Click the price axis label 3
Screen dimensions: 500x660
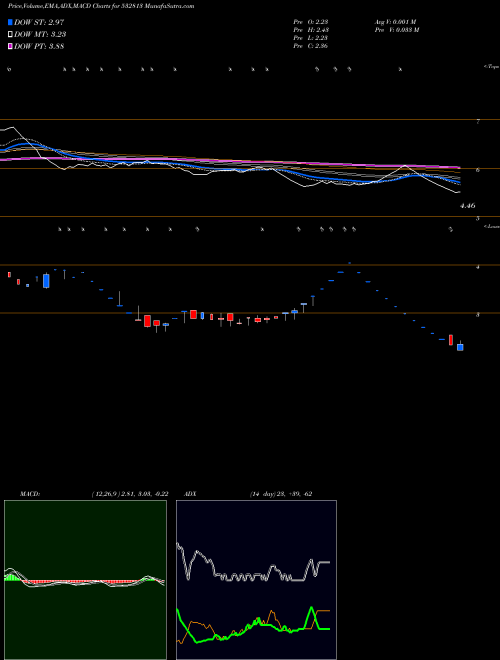pos(478,315)
